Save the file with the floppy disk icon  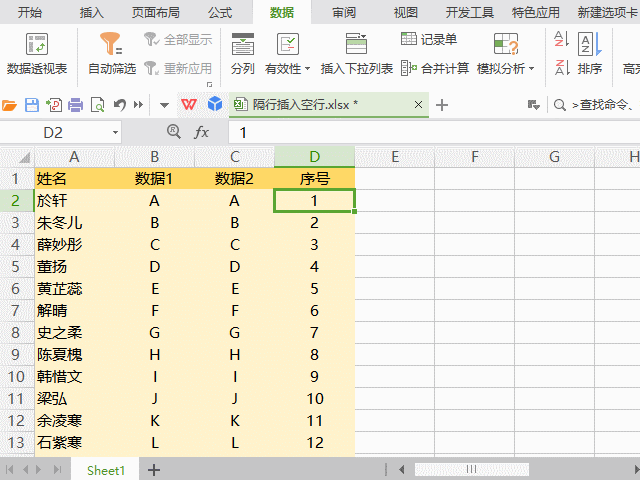pyautogui.click(x=32, y=105)
